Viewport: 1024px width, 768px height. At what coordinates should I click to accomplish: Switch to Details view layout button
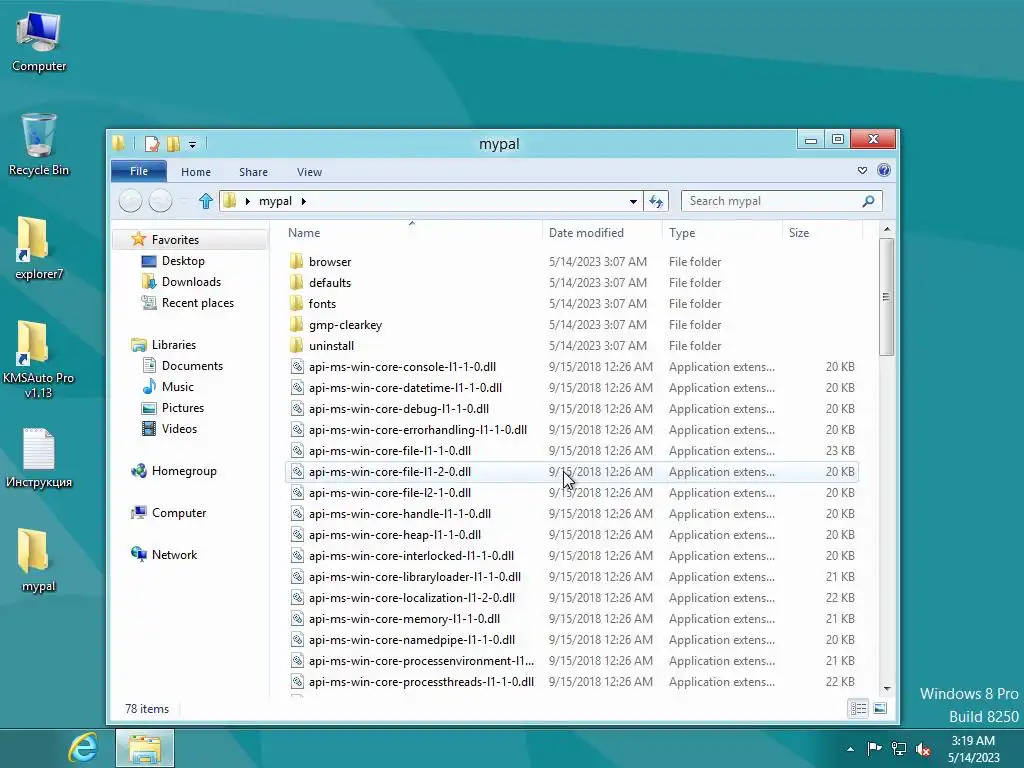pos(857,709)
